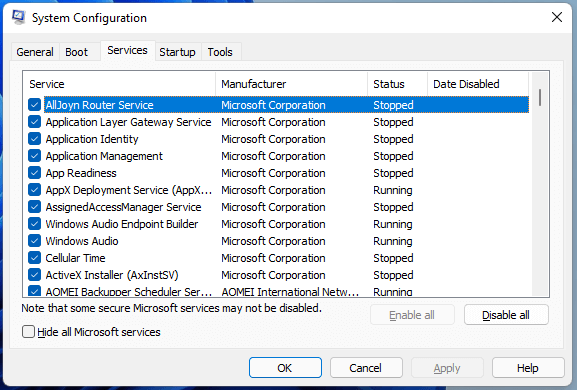Click the System Configuration title bar icon
Image resolution: width=577 pixels, height=390 pixels.
(x=18, y=17)
